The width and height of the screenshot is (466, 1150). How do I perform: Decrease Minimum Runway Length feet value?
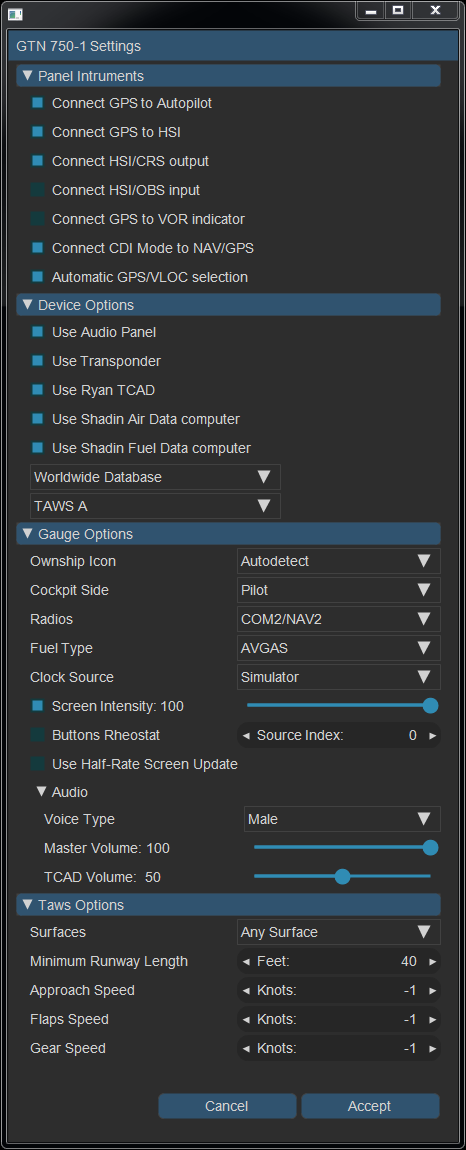click(246, 962)
